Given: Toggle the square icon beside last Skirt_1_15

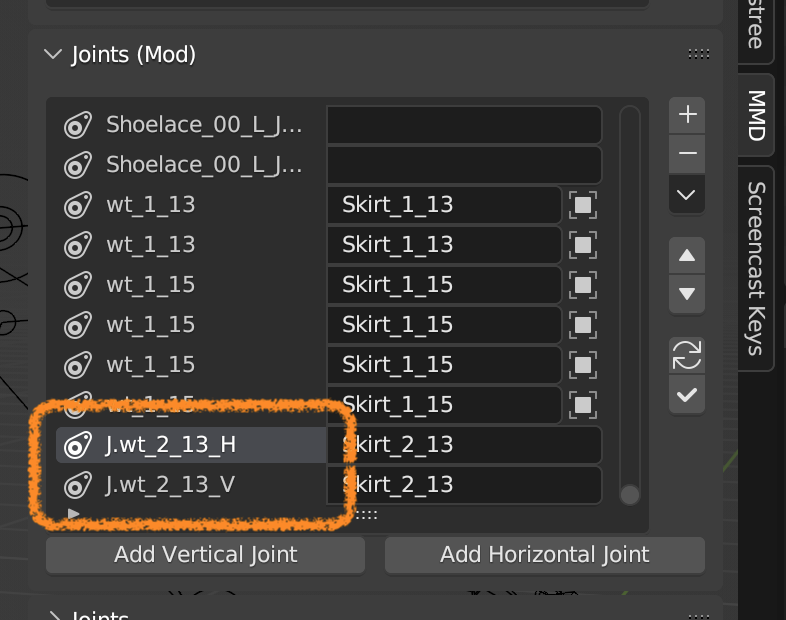Looking at the screenshot, I should click(x=583, y=405).
